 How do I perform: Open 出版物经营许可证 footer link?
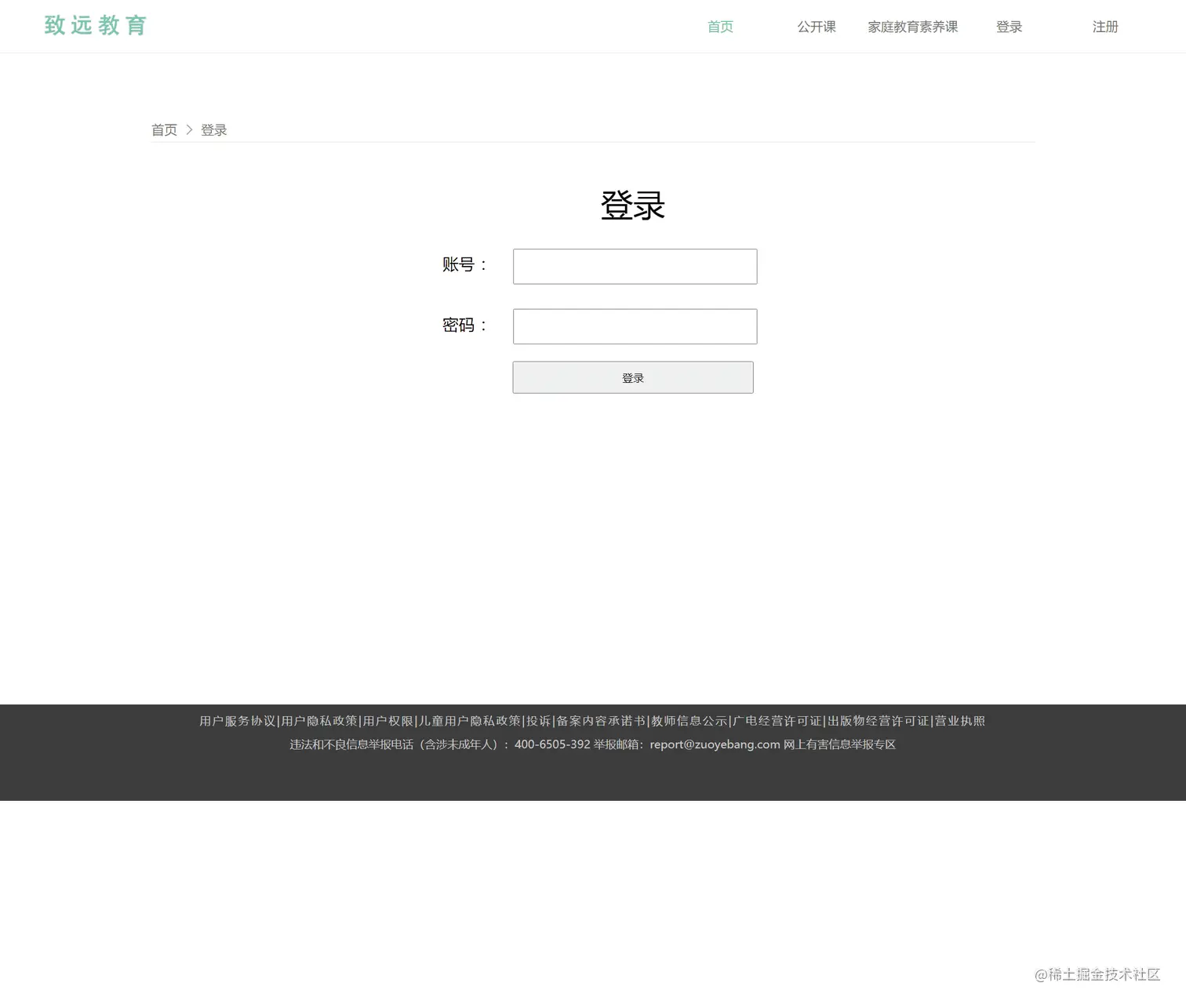tap(879, 721)
